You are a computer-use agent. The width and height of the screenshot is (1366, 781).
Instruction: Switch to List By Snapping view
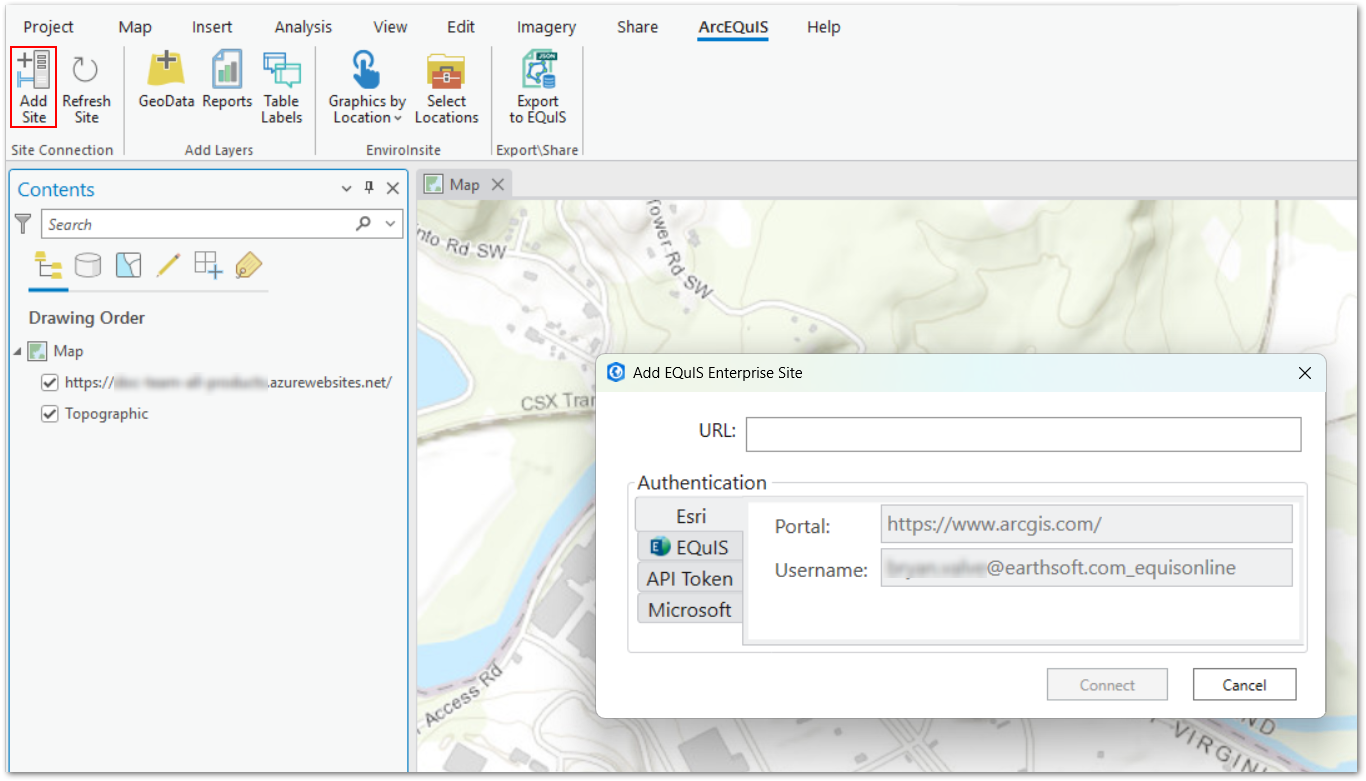tap(208, 265)
